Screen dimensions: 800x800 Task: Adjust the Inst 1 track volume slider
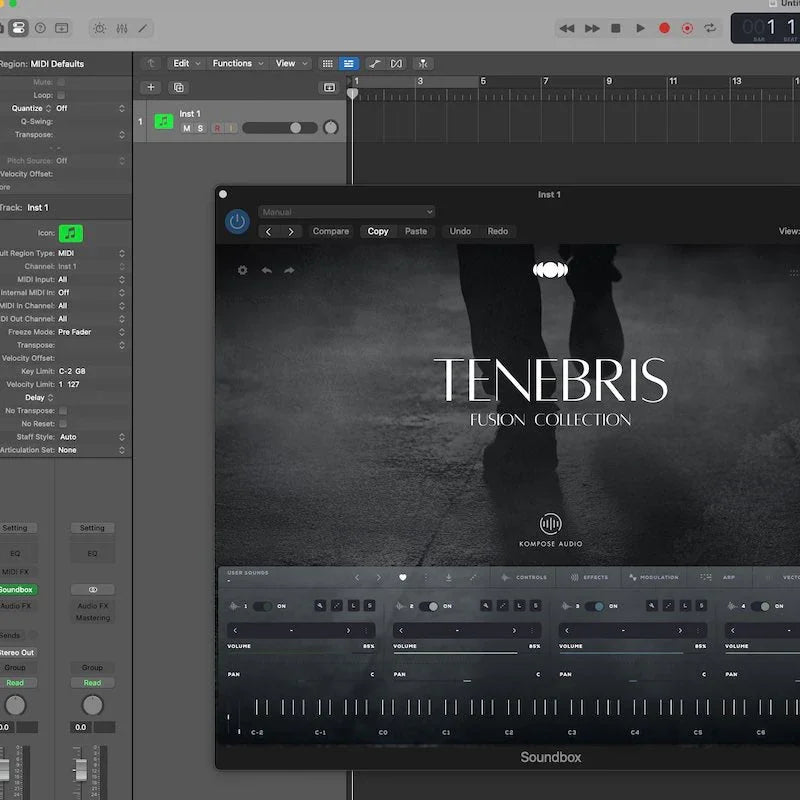tap(295, 128)
